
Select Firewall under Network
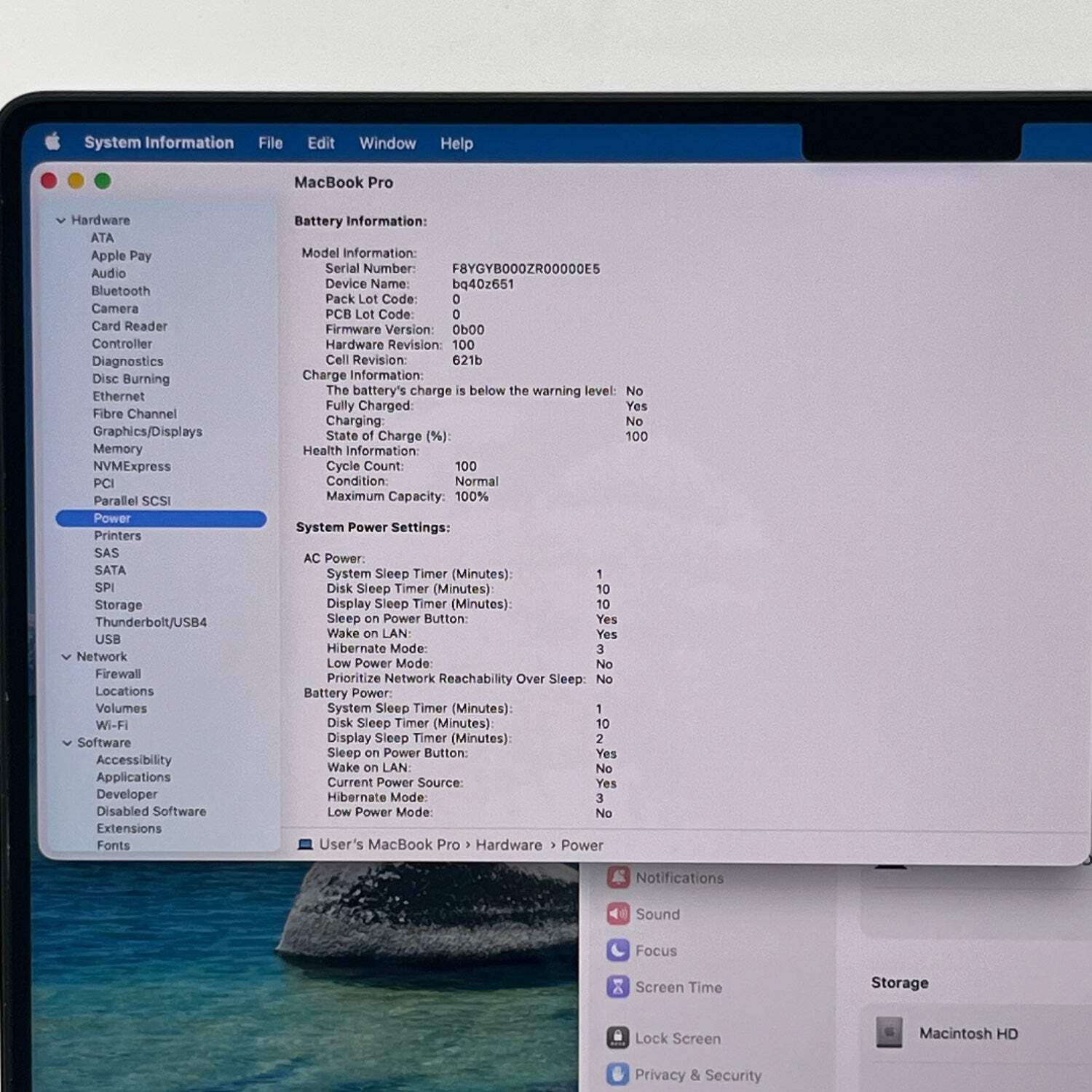coord(118,674)
